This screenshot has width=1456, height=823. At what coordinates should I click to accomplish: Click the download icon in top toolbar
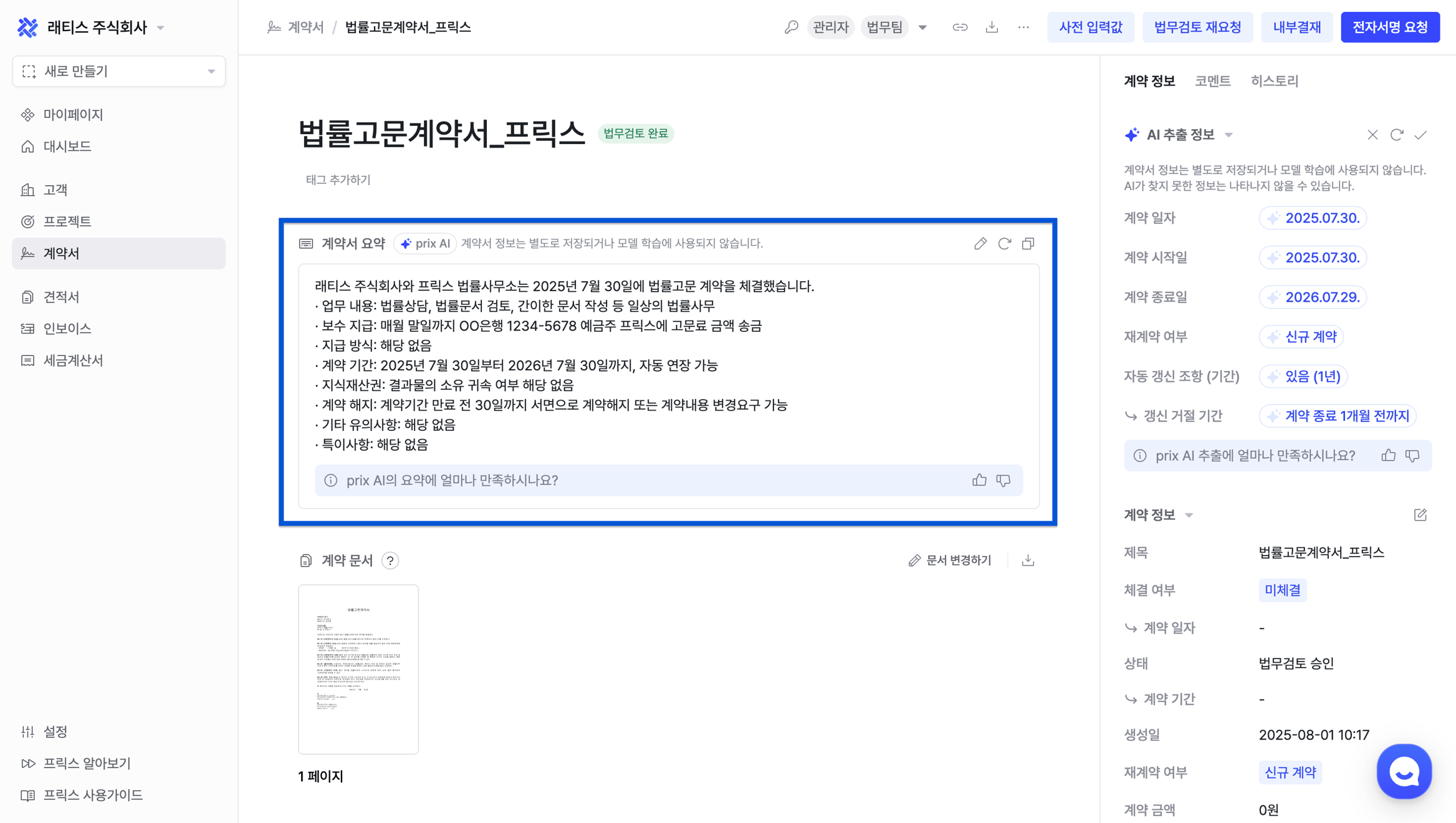tap(992, 27)
